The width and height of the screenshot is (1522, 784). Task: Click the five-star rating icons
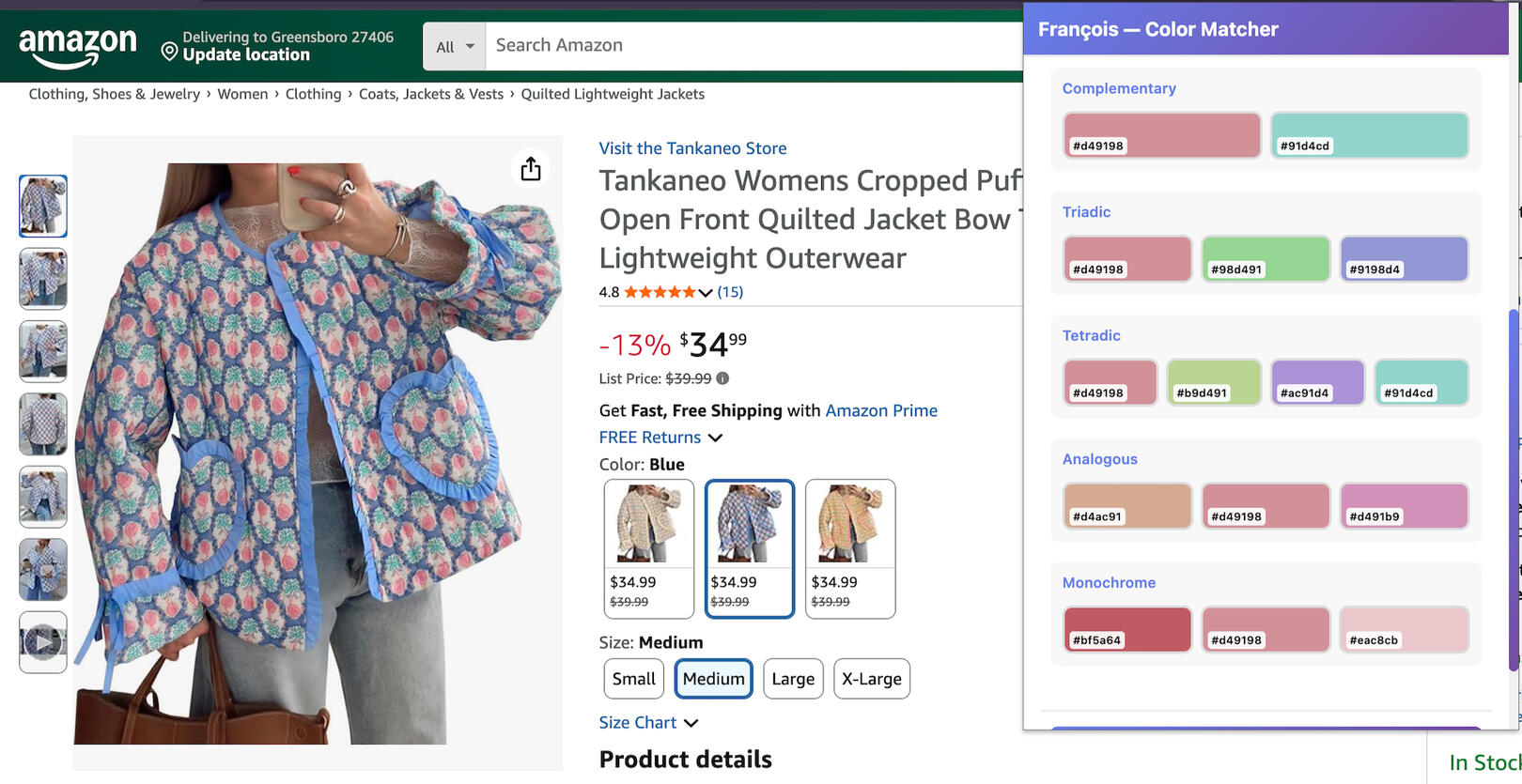[x=660, y=292]
